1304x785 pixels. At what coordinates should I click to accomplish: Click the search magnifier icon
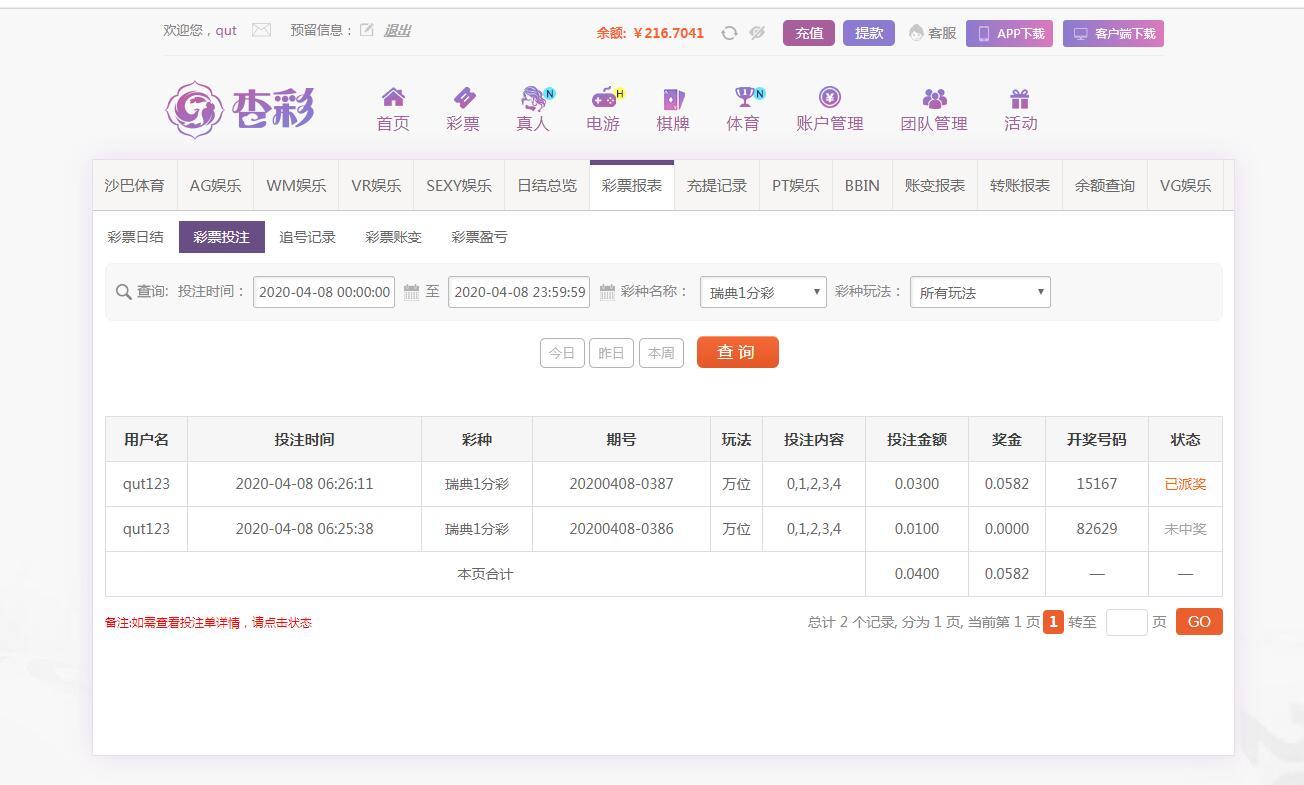point(124,292)
